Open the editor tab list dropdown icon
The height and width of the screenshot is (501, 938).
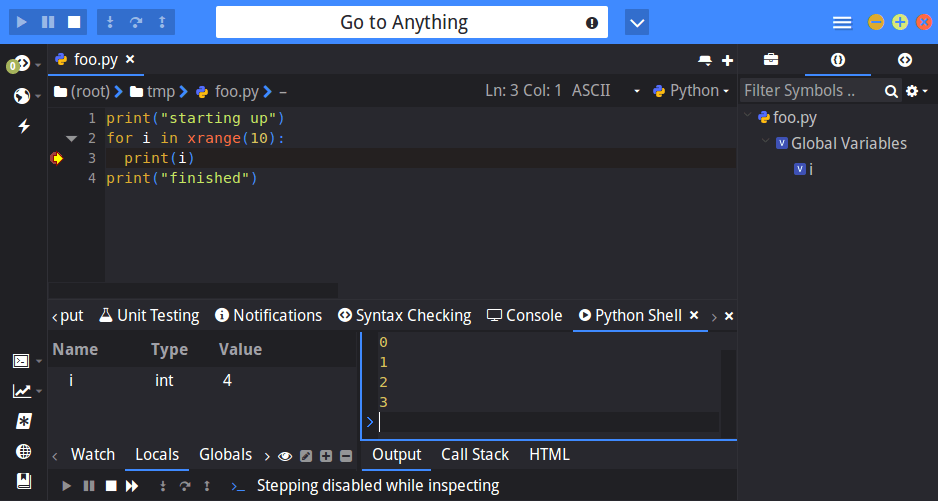point(705,60)
